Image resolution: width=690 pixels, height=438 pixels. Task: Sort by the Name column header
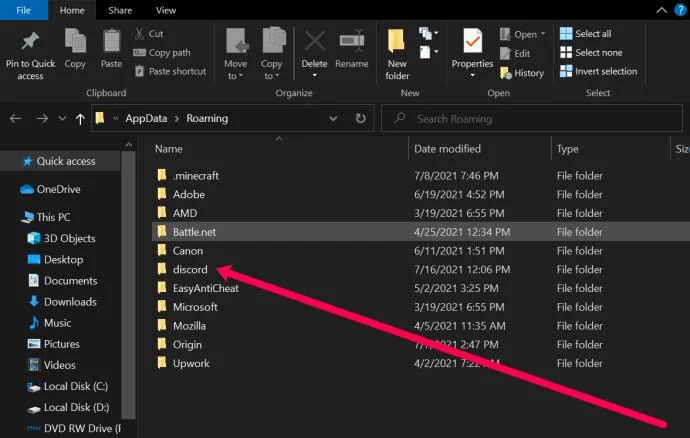click(169, 149)
